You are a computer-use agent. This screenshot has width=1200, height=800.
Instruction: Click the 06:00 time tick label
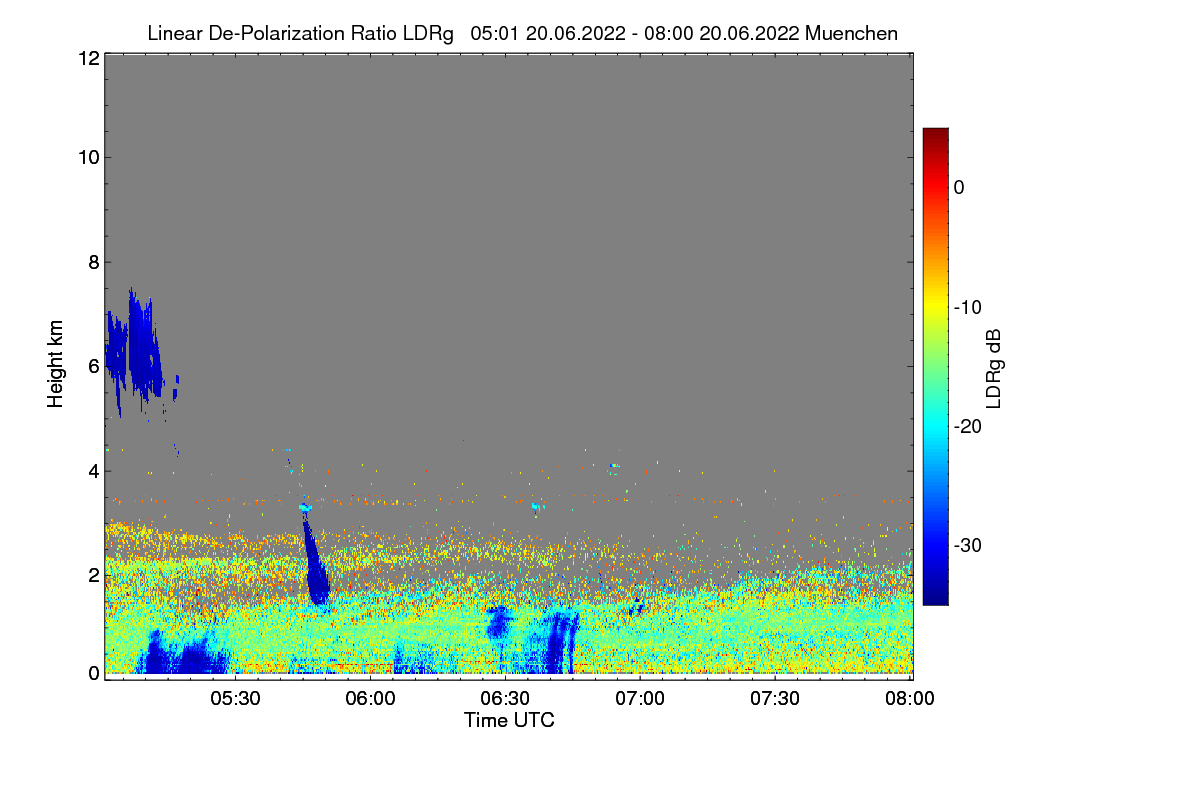pyautogui.click(x=371, y=699)
